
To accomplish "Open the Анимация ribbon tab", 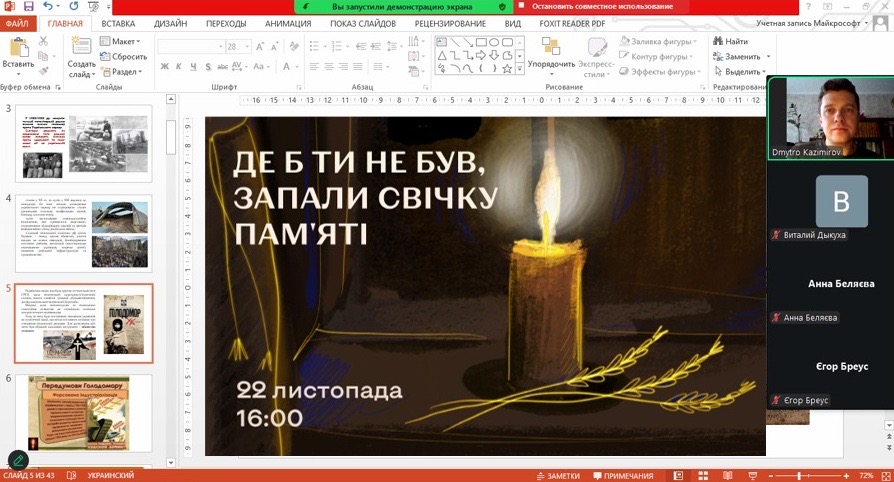I will 287,22.
